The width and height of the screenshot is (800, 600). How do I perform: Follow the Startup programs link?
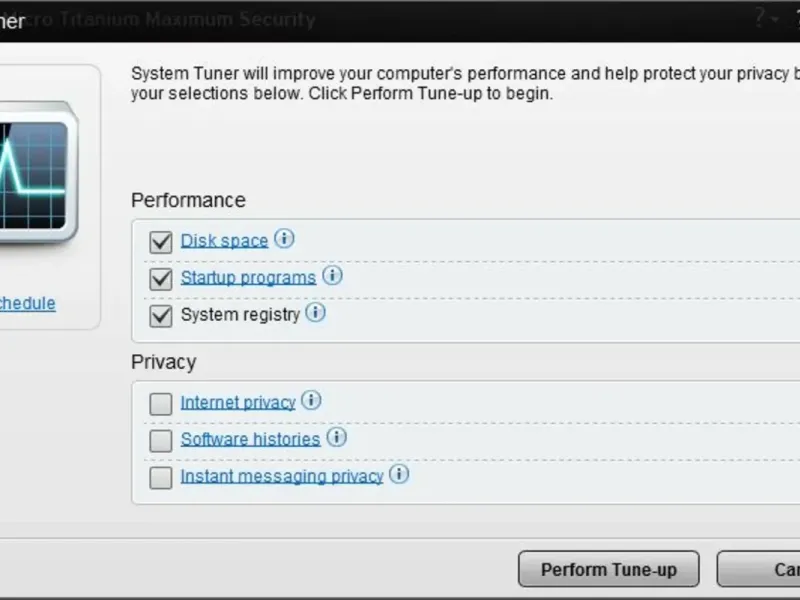[248, 278]
